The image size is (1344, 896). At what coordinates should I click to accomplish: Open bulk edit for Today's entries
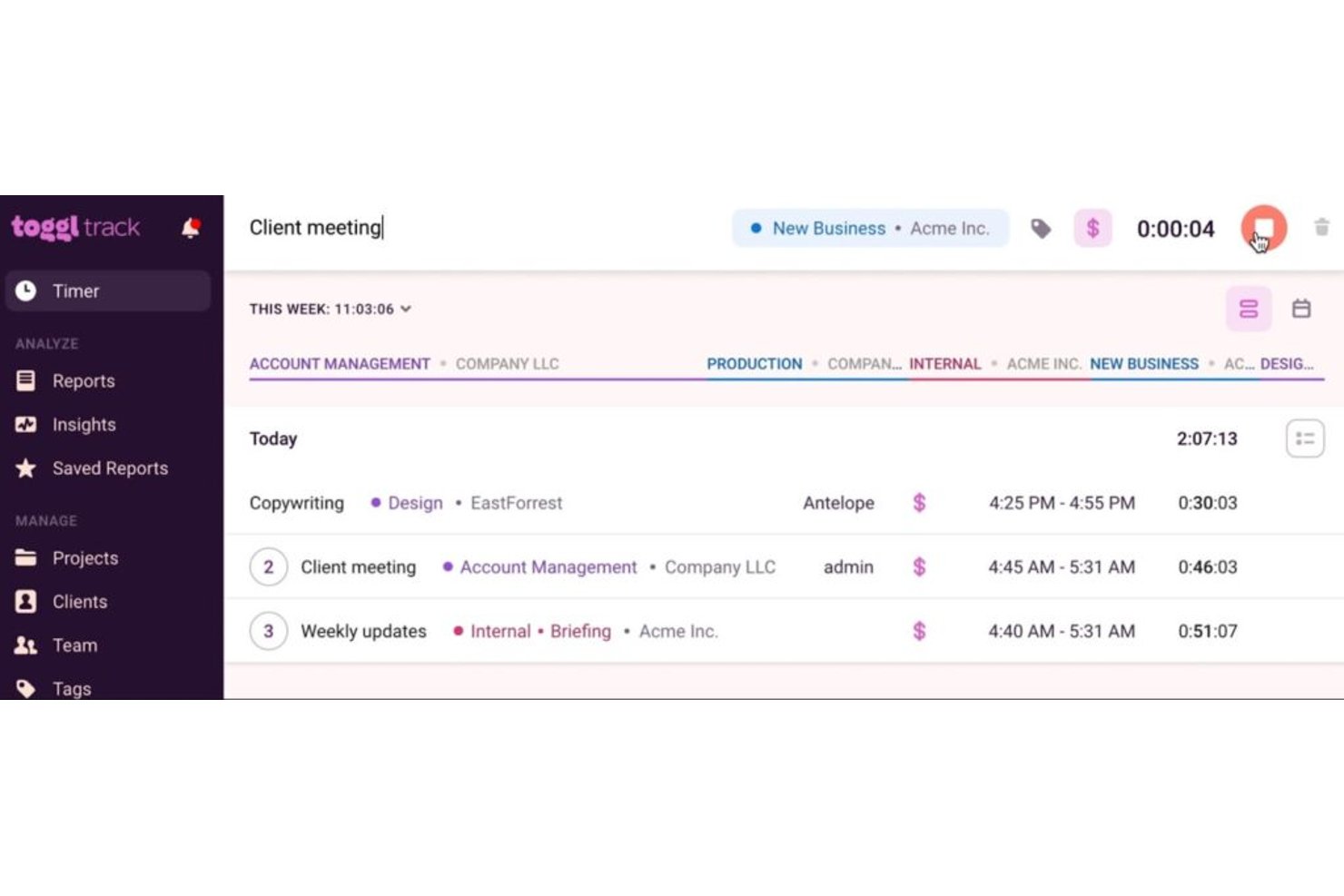pyautogui.click(x=1305, y=438)
